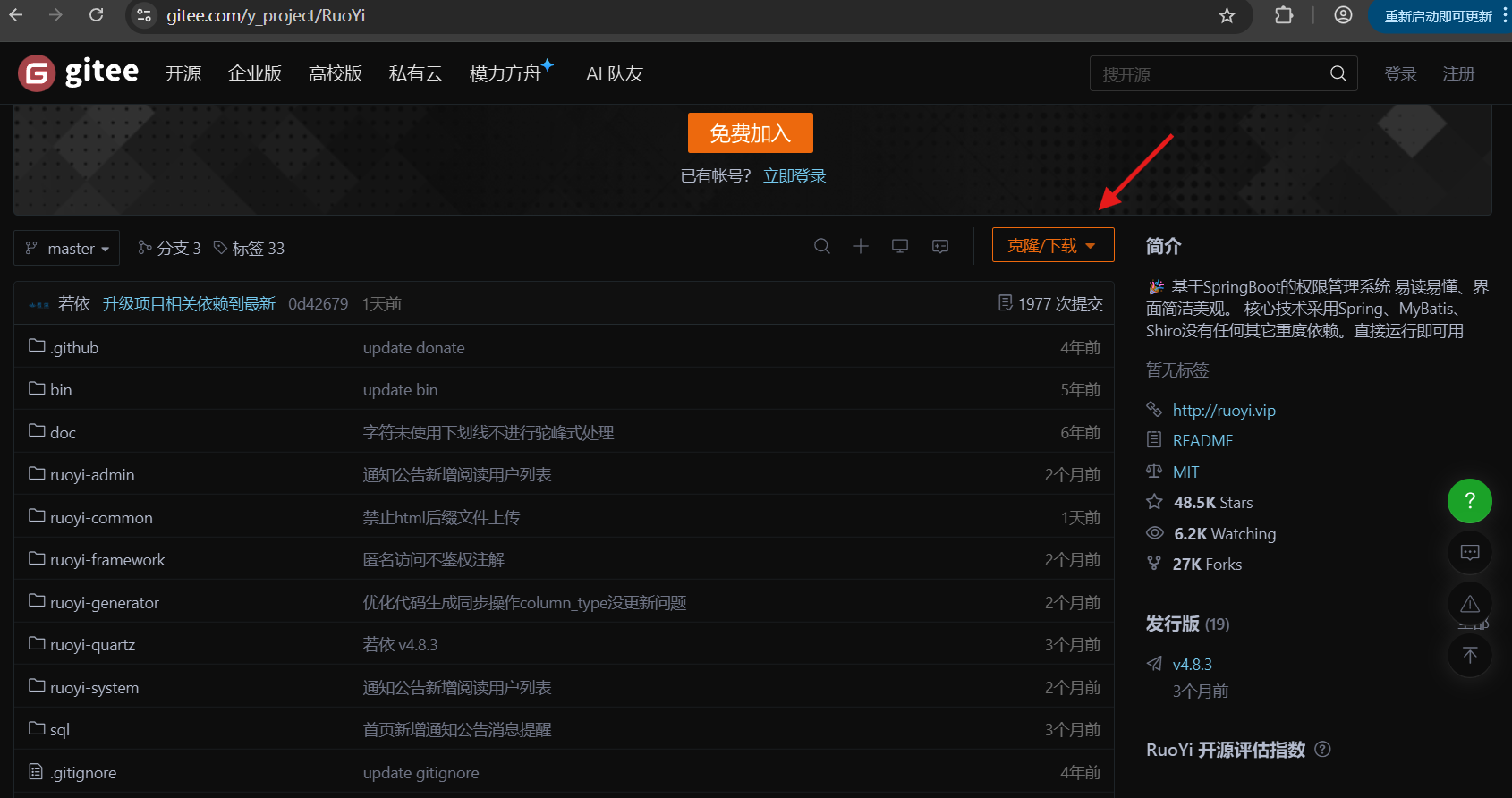Screen dimensions: 1512x798
Task: Click the chat-style icon next to the monitor icon
Action: 940,246
